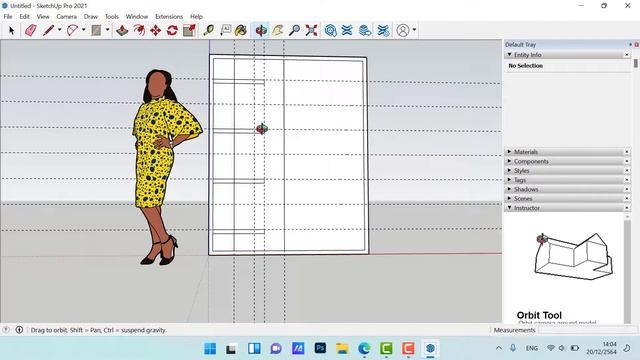This screenshot has height=360, width=640.
Task: Open the Windows Start menu
Action: pos(210,349)
